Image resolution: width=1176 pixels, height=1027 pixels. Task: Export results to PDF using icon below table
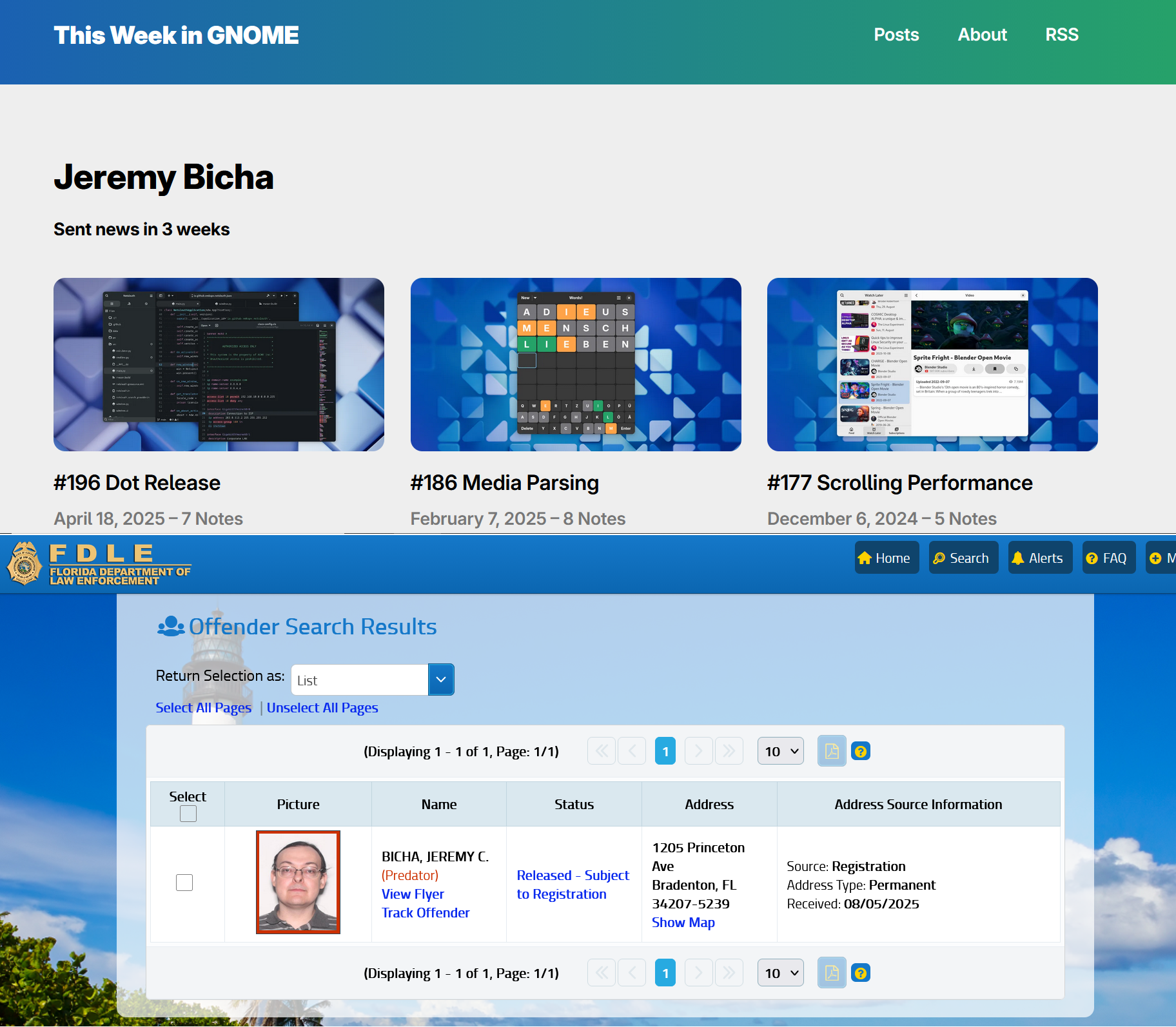click(832, 973)
